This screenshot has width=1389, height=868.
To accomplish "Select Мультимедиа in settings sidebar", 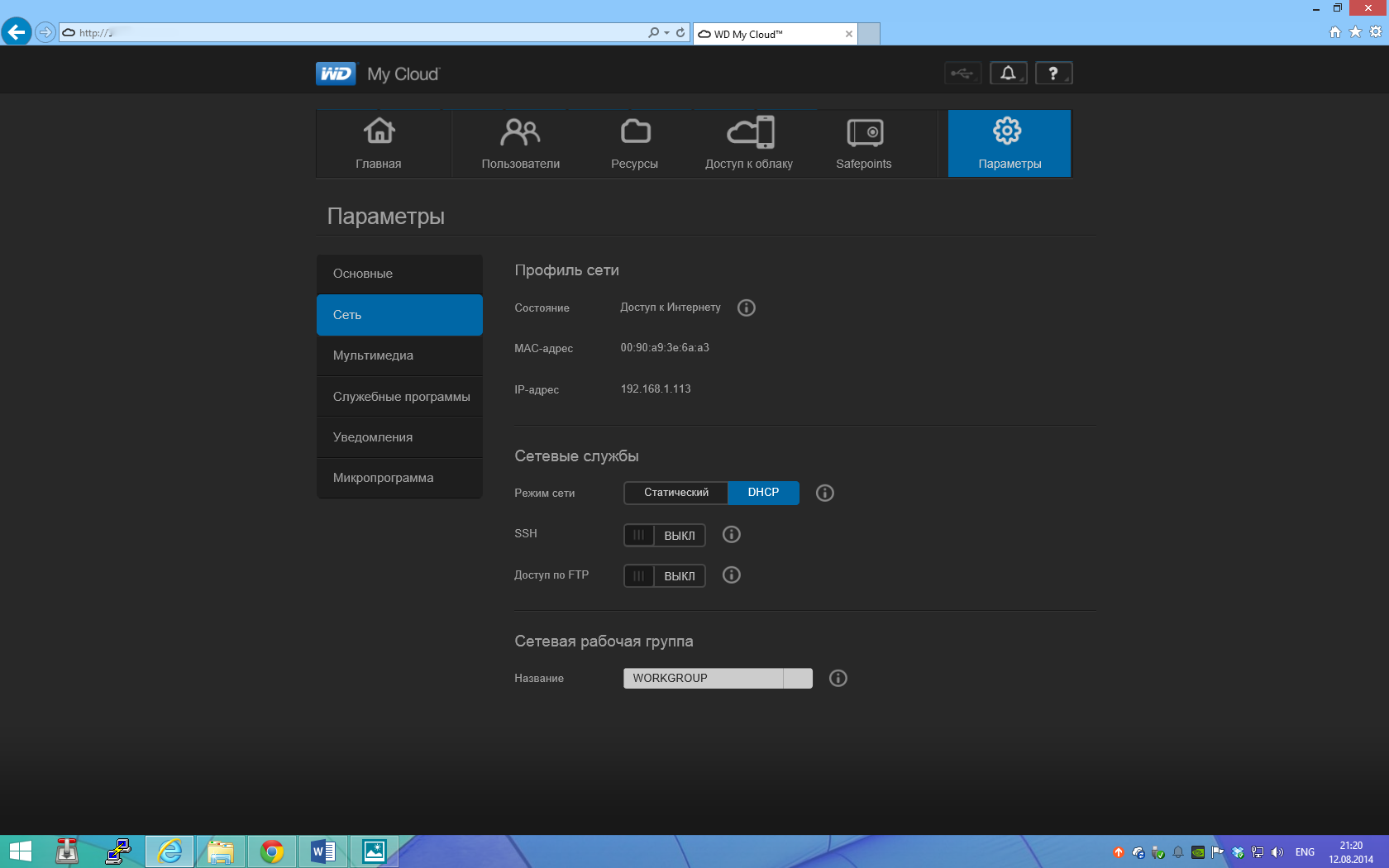I will pos(399,355).
